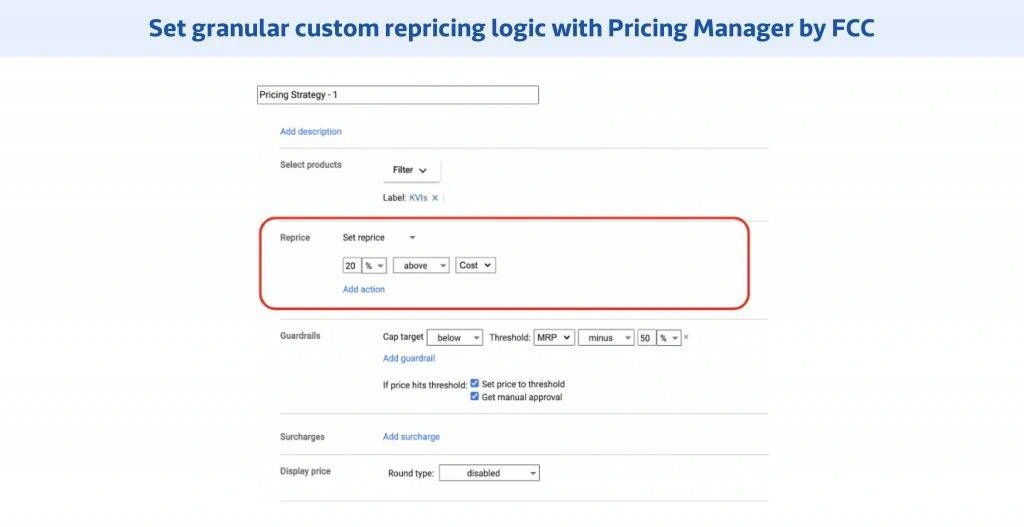Open the guardrail percent unit dropdown
Image resolution: width=1024 pixels, height=527 pixels.
pos(669,338)
